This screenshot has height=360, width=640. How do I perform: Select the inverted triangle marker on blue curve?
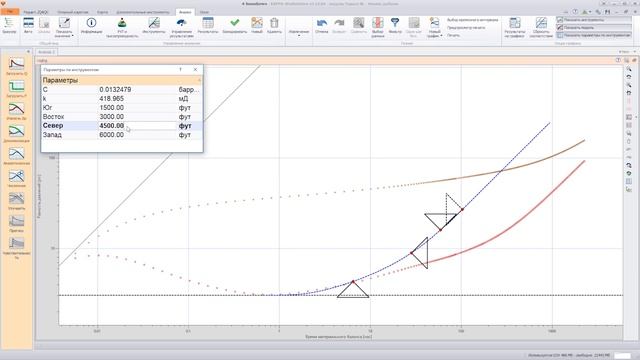(x=440, y=221)
